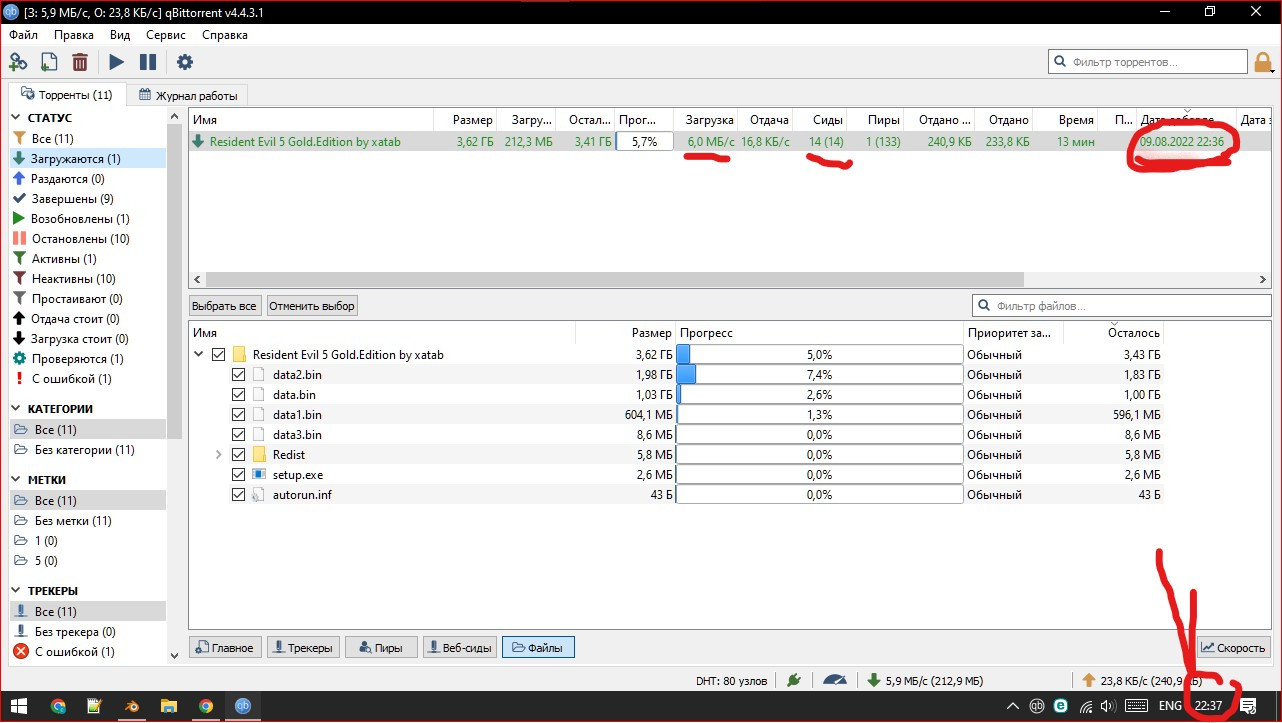Click the qBittorrent system tray icon
Image resolution: width=1282 pixels, height=723 pixels.
[1038, 706]
